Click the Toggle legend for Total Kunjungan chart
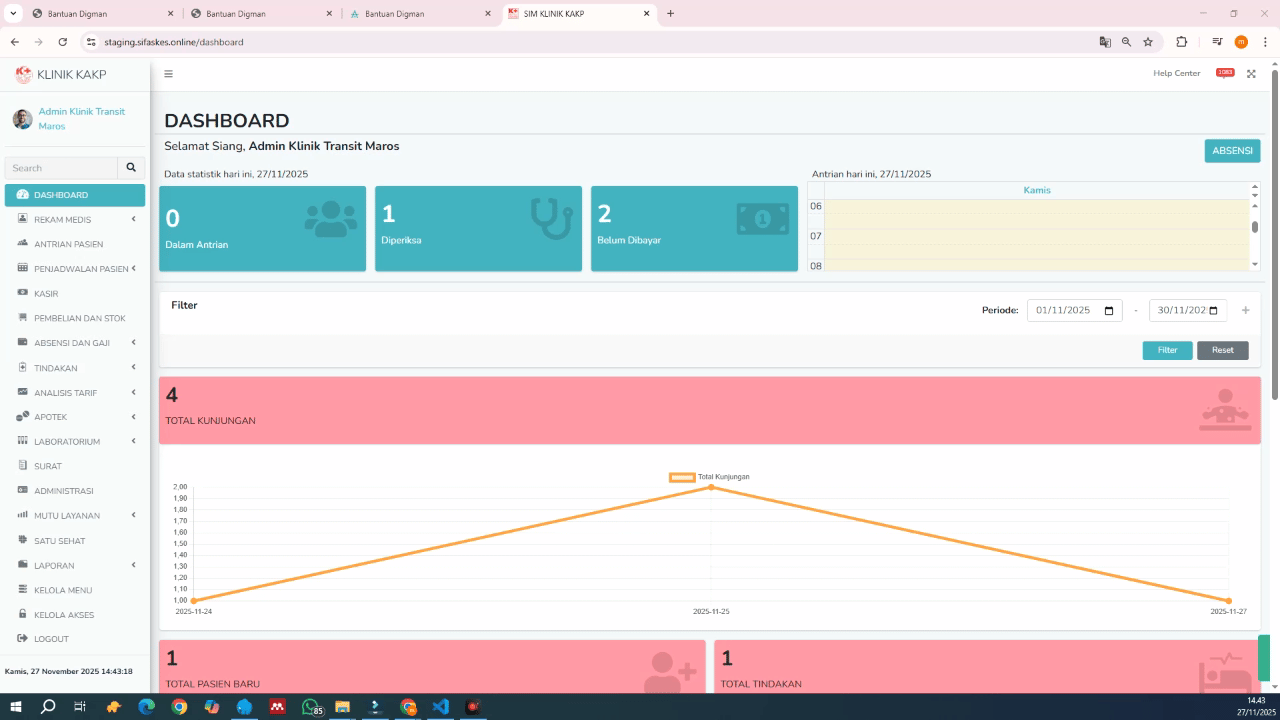The width and height of the screenshot is (1280, 720). click(x=710, y=477)
